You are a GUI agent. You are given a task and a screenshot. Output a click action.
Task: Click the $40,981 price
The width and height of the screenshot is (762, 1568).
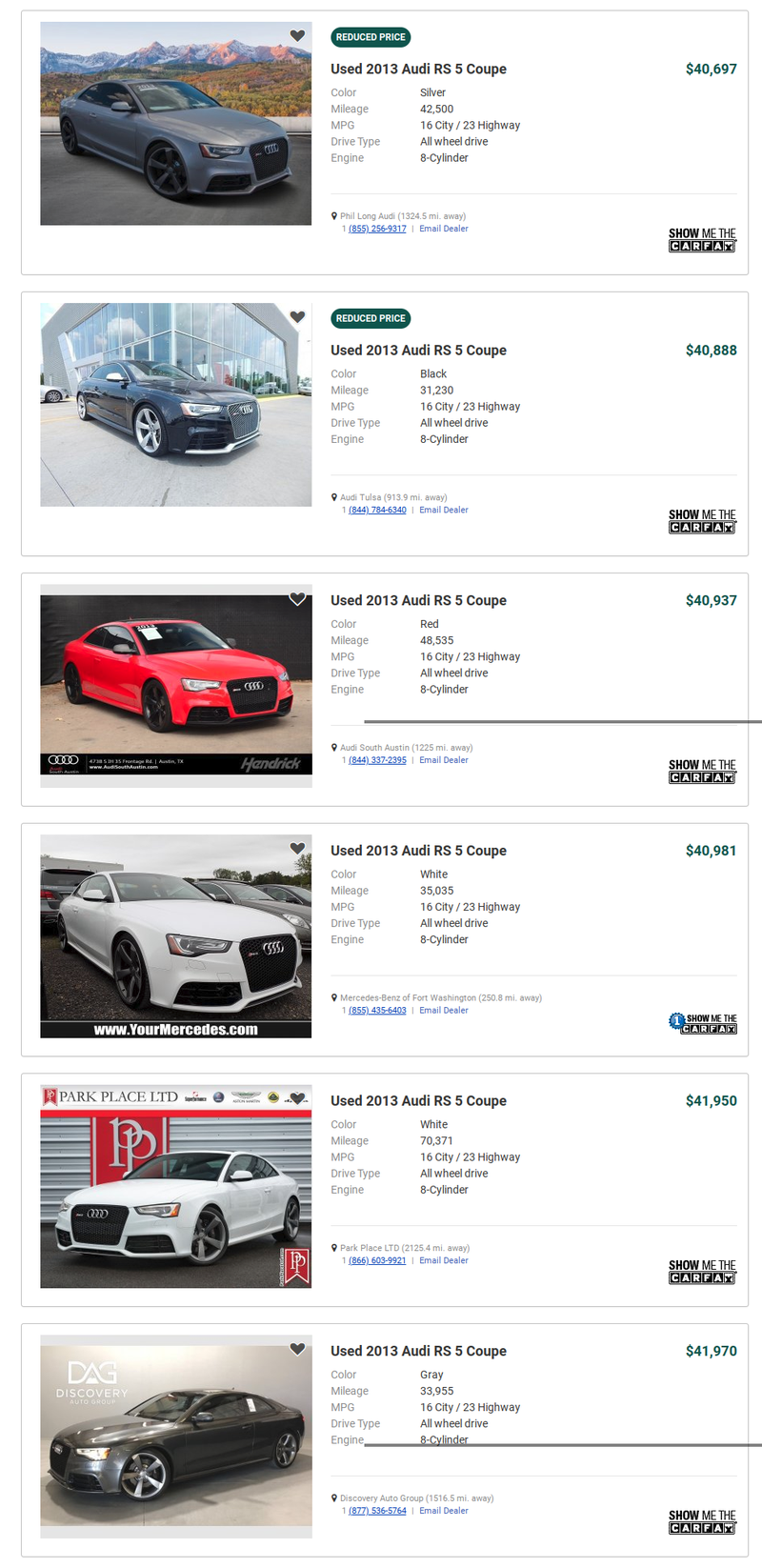[712, 851]
